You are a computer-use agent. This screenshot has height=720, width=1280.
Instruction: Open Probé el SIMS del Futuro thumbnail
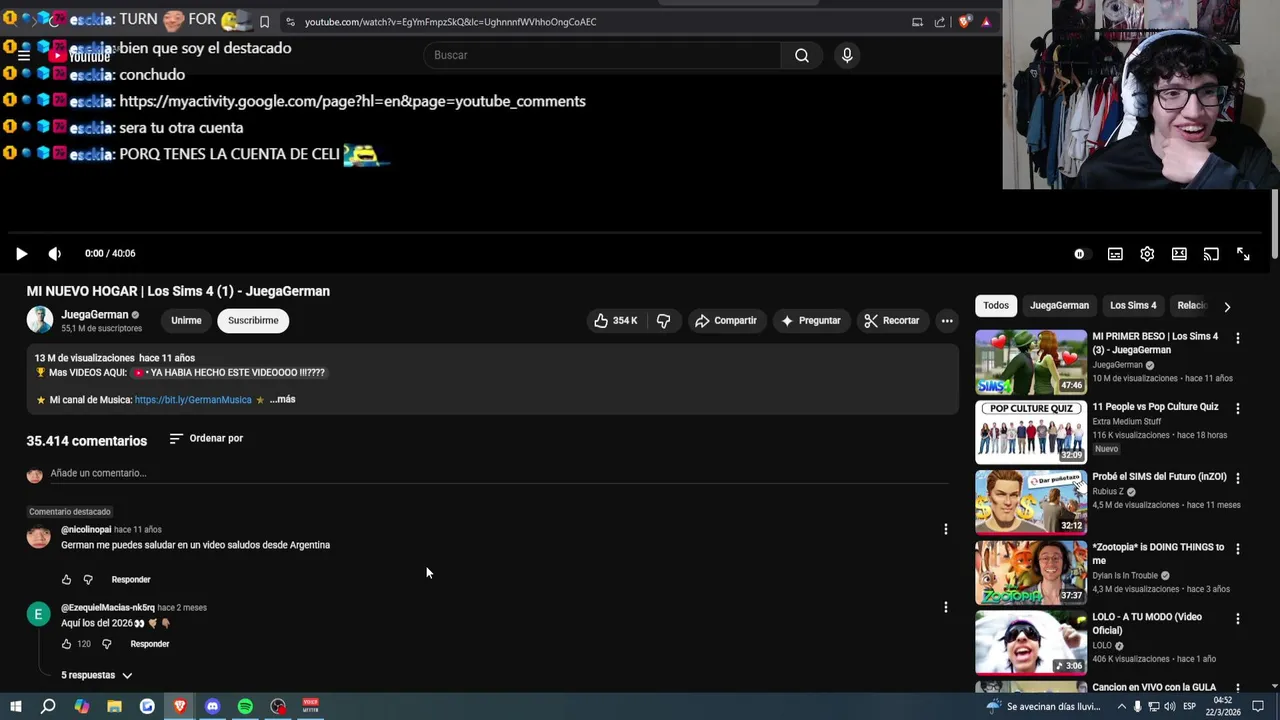(1031, 502)
